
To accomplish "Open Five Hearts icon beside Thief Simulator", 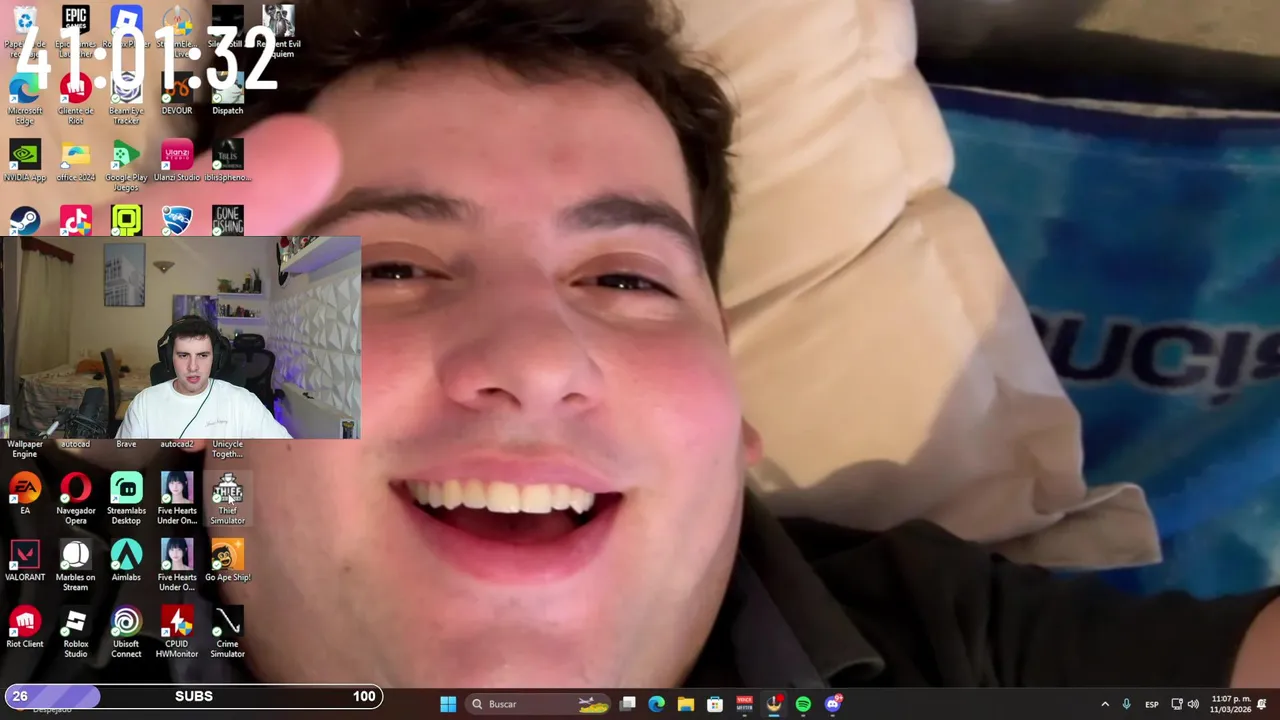I will [x=176, y=499].
